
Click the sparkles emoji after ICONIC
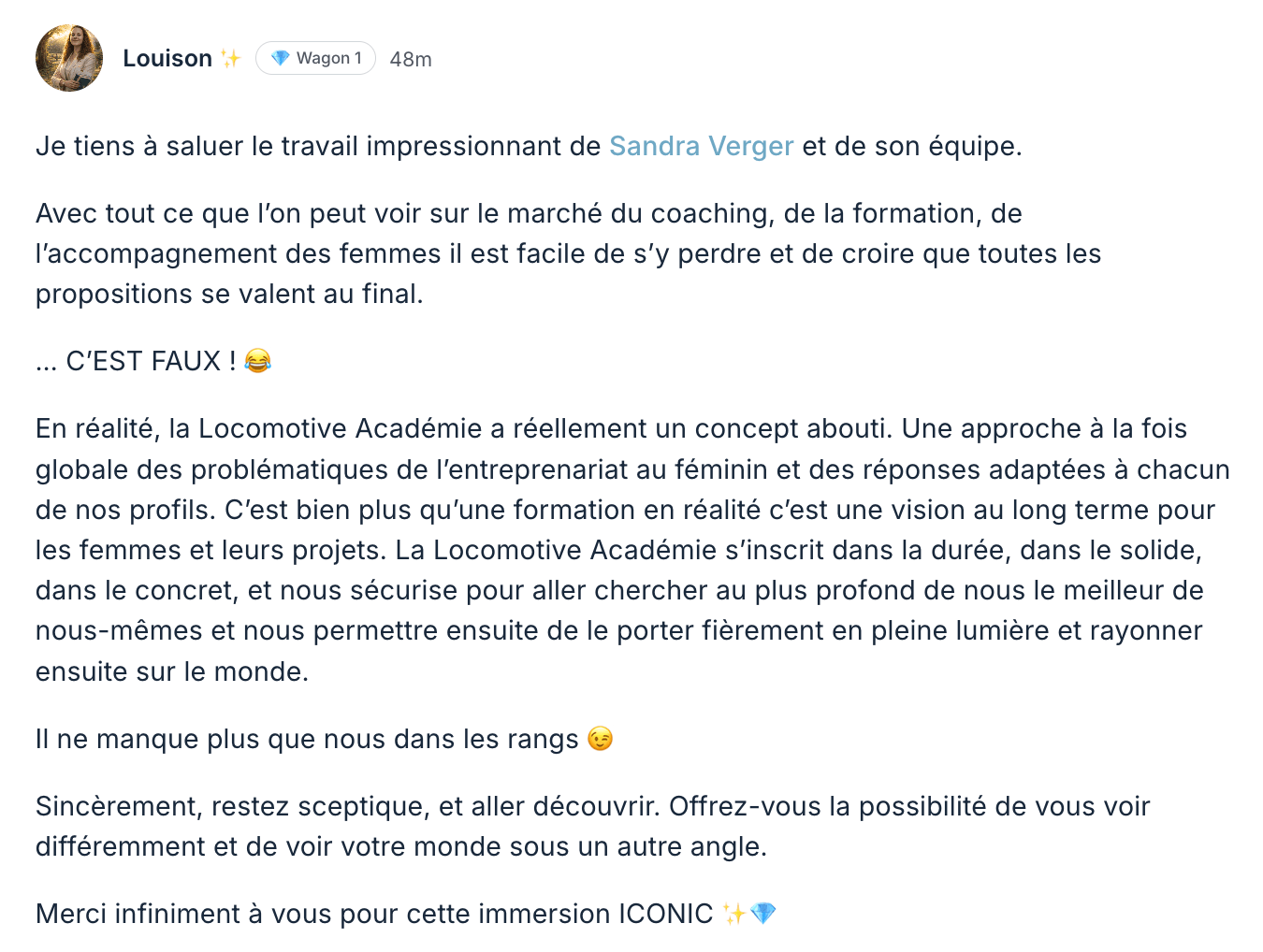click(733, 914)
